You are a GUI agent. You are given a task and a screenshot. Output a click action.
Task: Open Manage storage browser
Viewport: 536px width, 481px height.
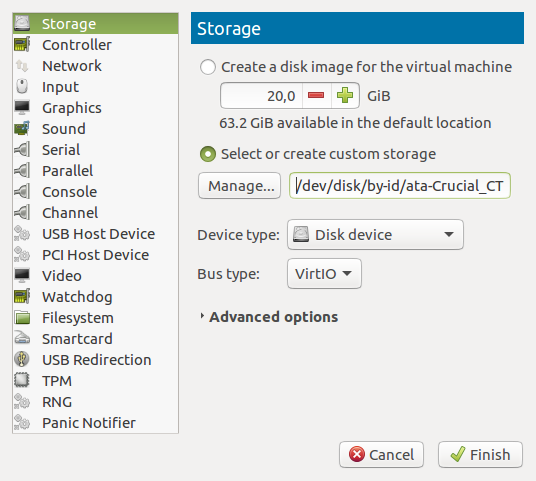239,186
